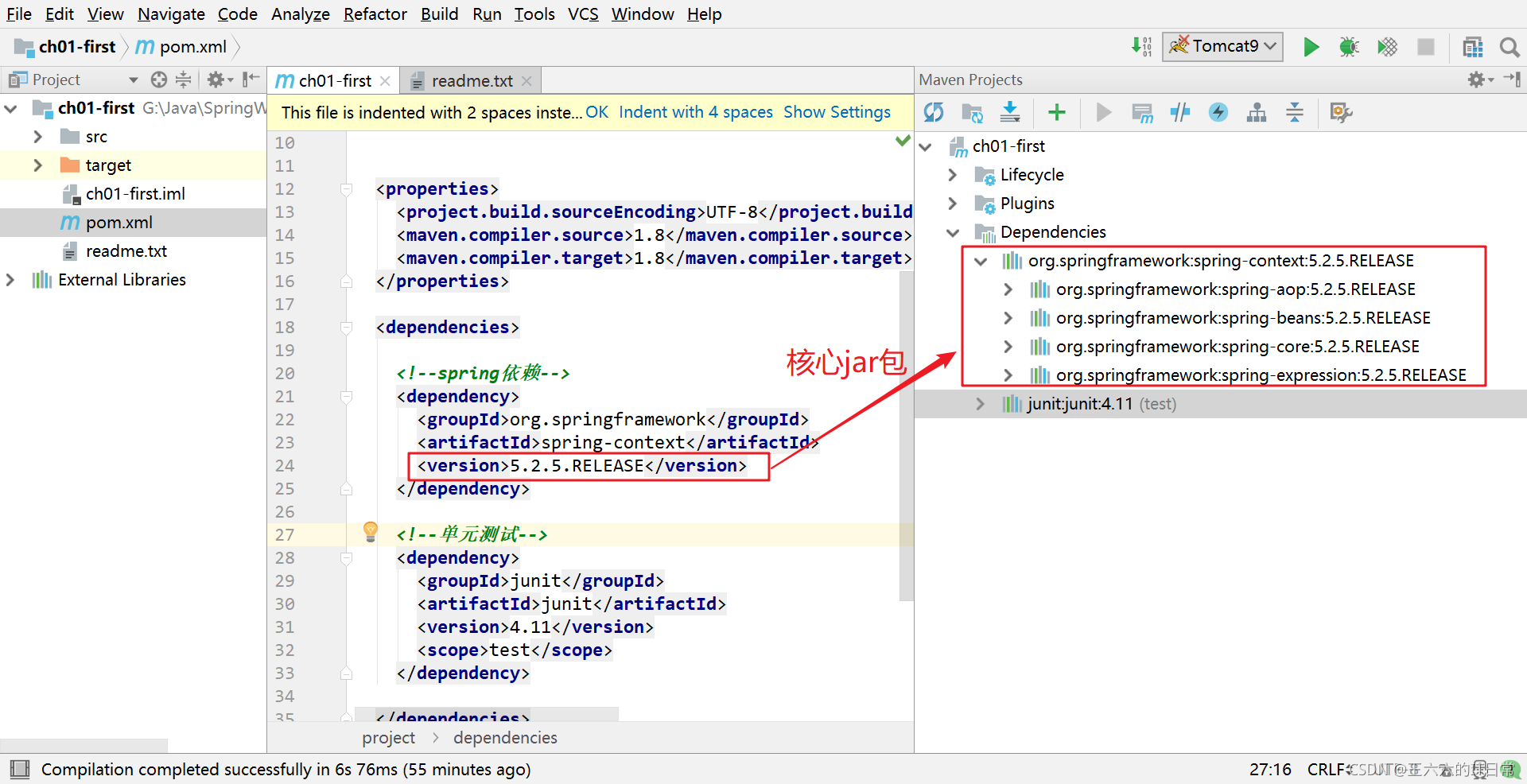The image size is (1527, 784).
Task: Open the Tomcat9 run configuration dropdown
Action: (1222, 47)
